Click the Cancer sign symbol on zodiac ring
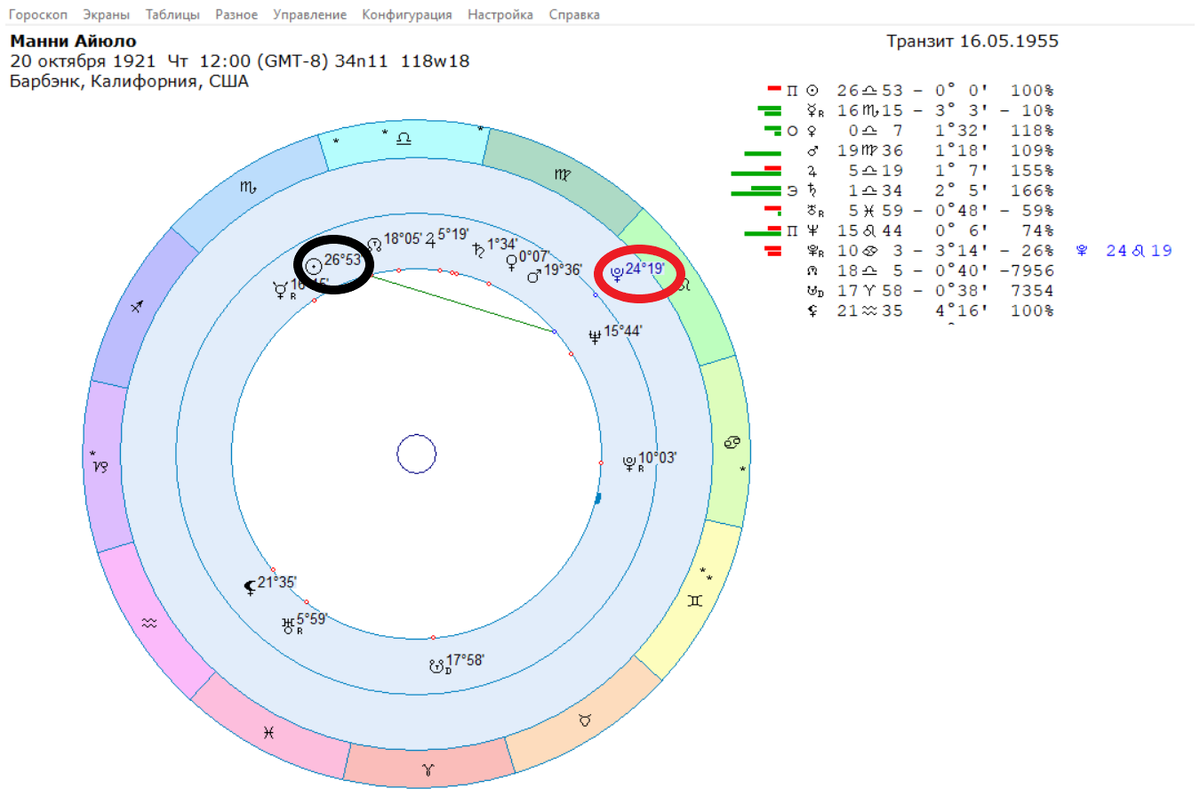This screenshot has width=1200, height=805. [x=732, y=442]
